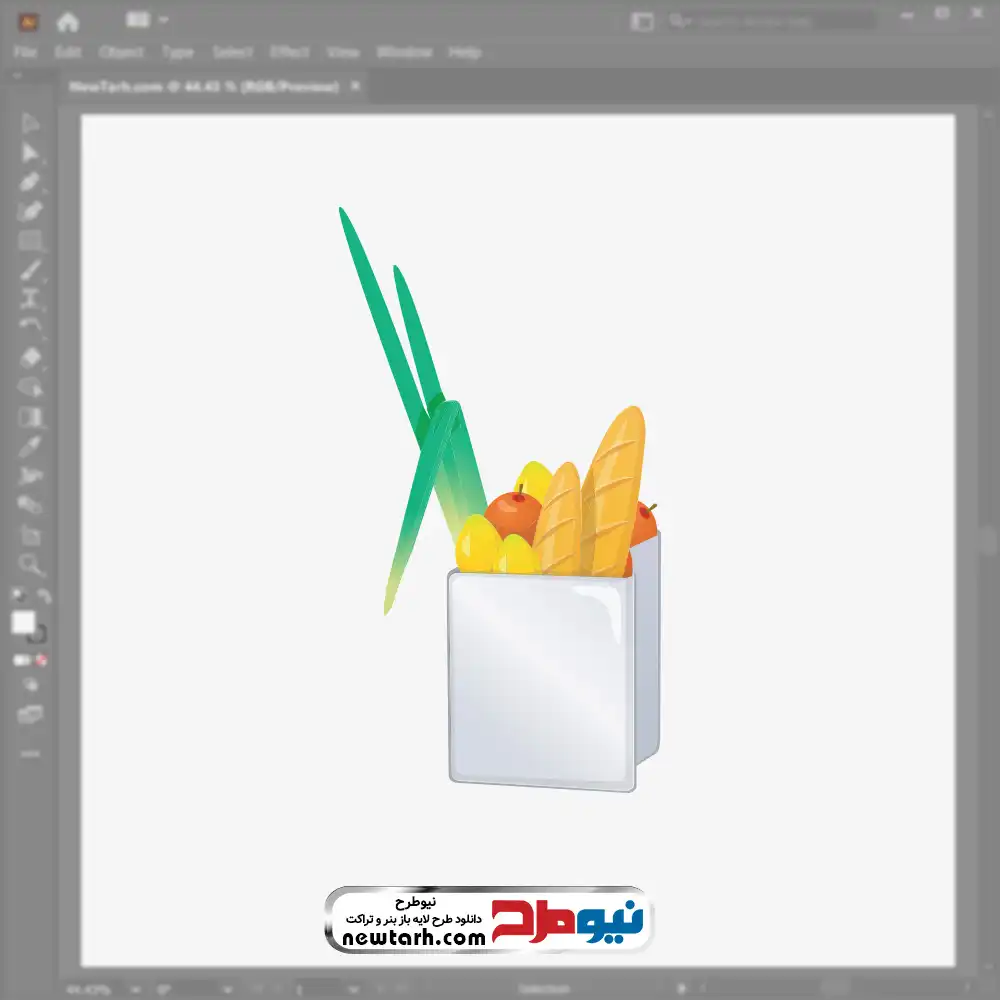Activate the Artboard tool

(x=30, y=534)
